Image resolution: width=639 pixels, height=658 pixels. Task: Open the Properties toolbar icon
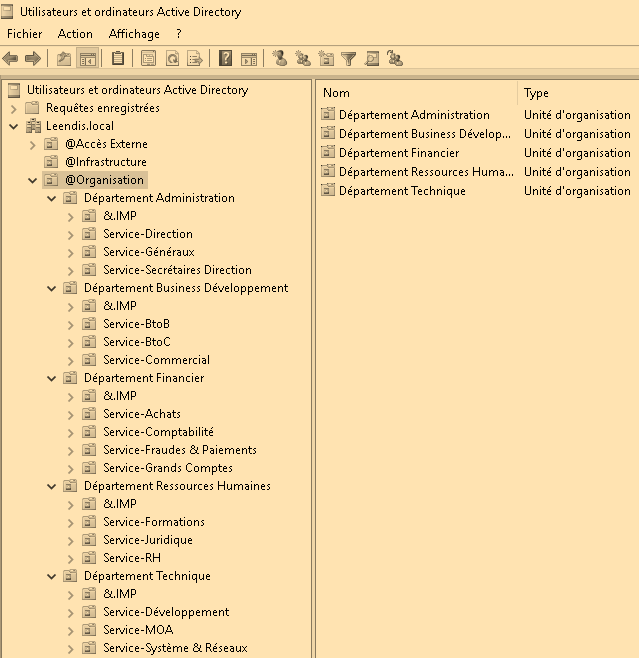[x=149, y=58]
